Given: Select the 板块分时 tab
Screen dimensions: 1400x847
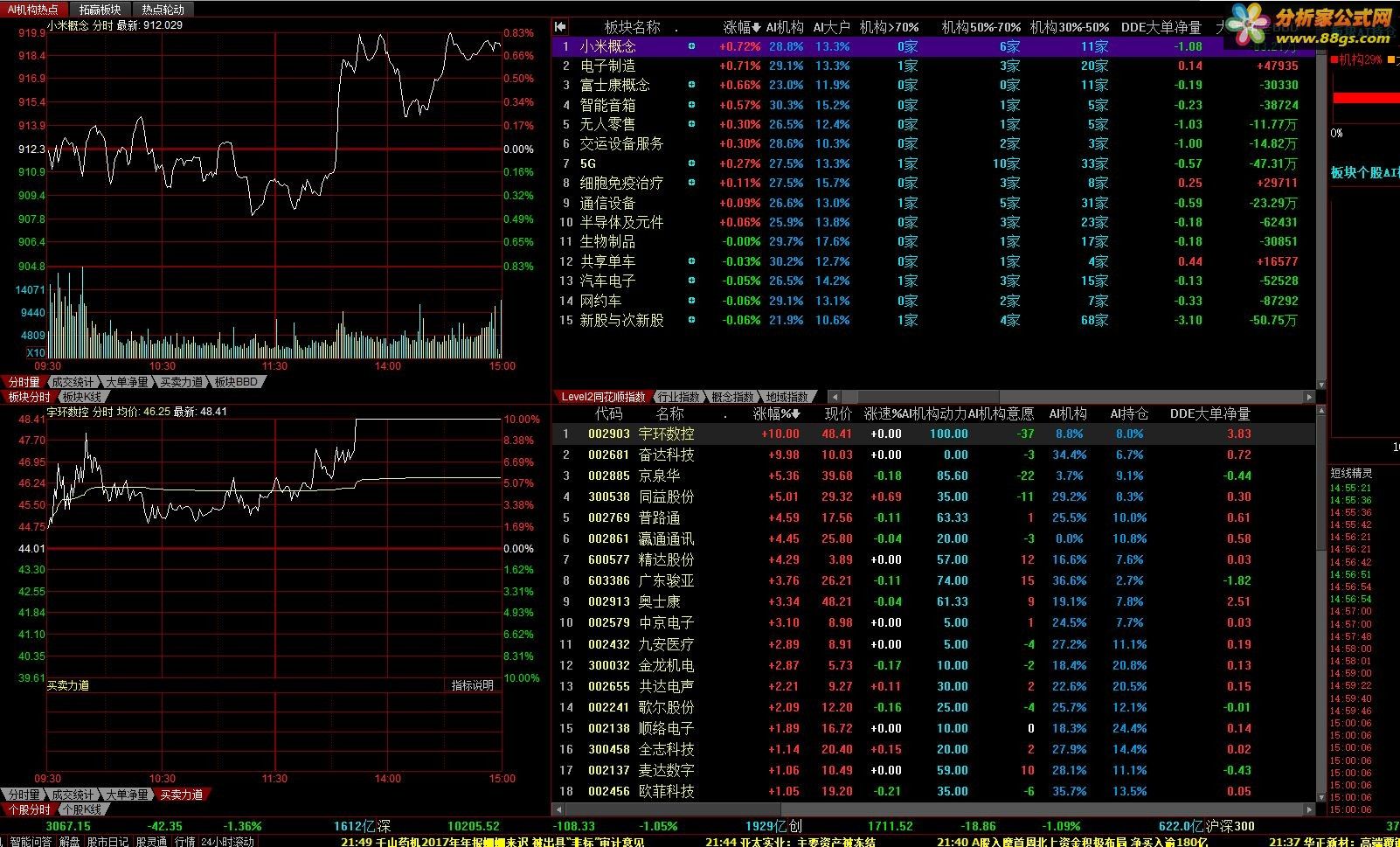Looking at the screenshot, I should click(x=29, y=397).
